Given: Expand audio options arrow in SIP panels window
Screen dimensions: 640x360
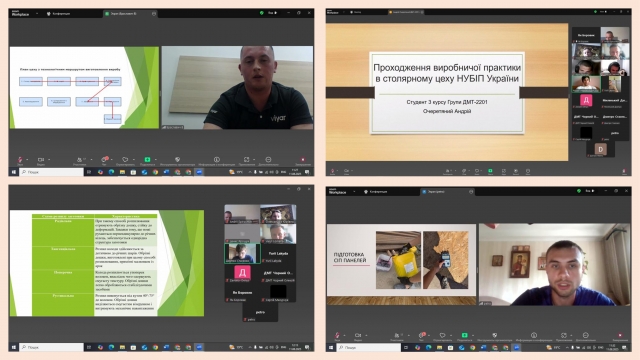Looking at the screenshot, I should [344, 336].
